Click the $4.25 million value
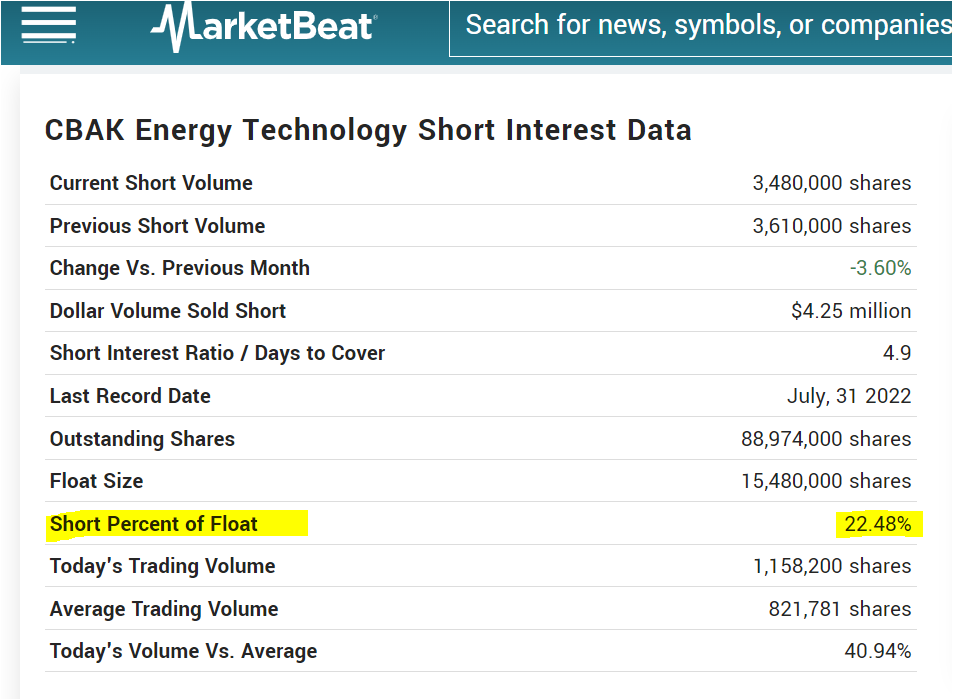This screenshot has width=953, height=700. coord(851,311)
